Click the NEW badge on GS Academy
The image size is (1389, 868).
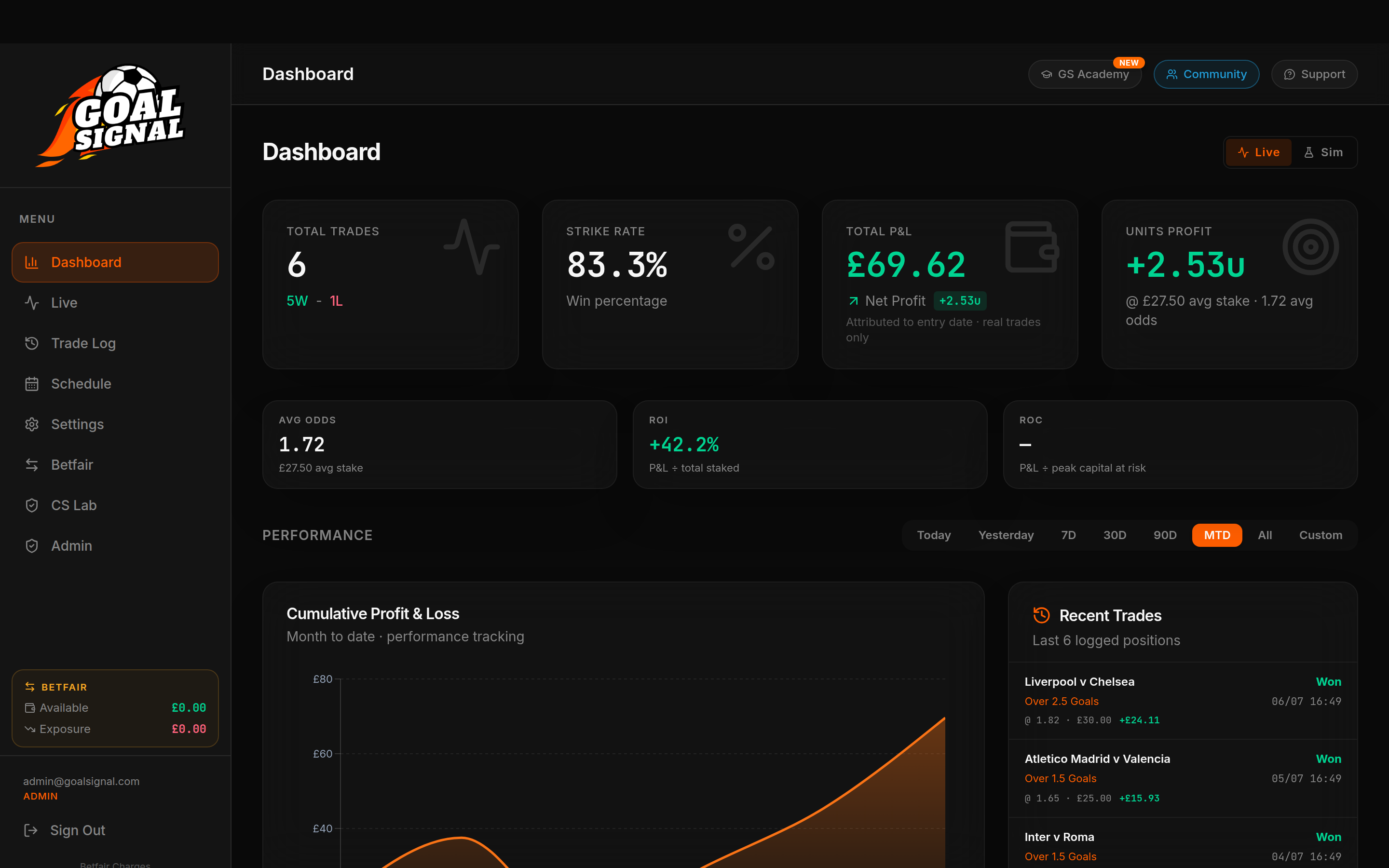1129,63
